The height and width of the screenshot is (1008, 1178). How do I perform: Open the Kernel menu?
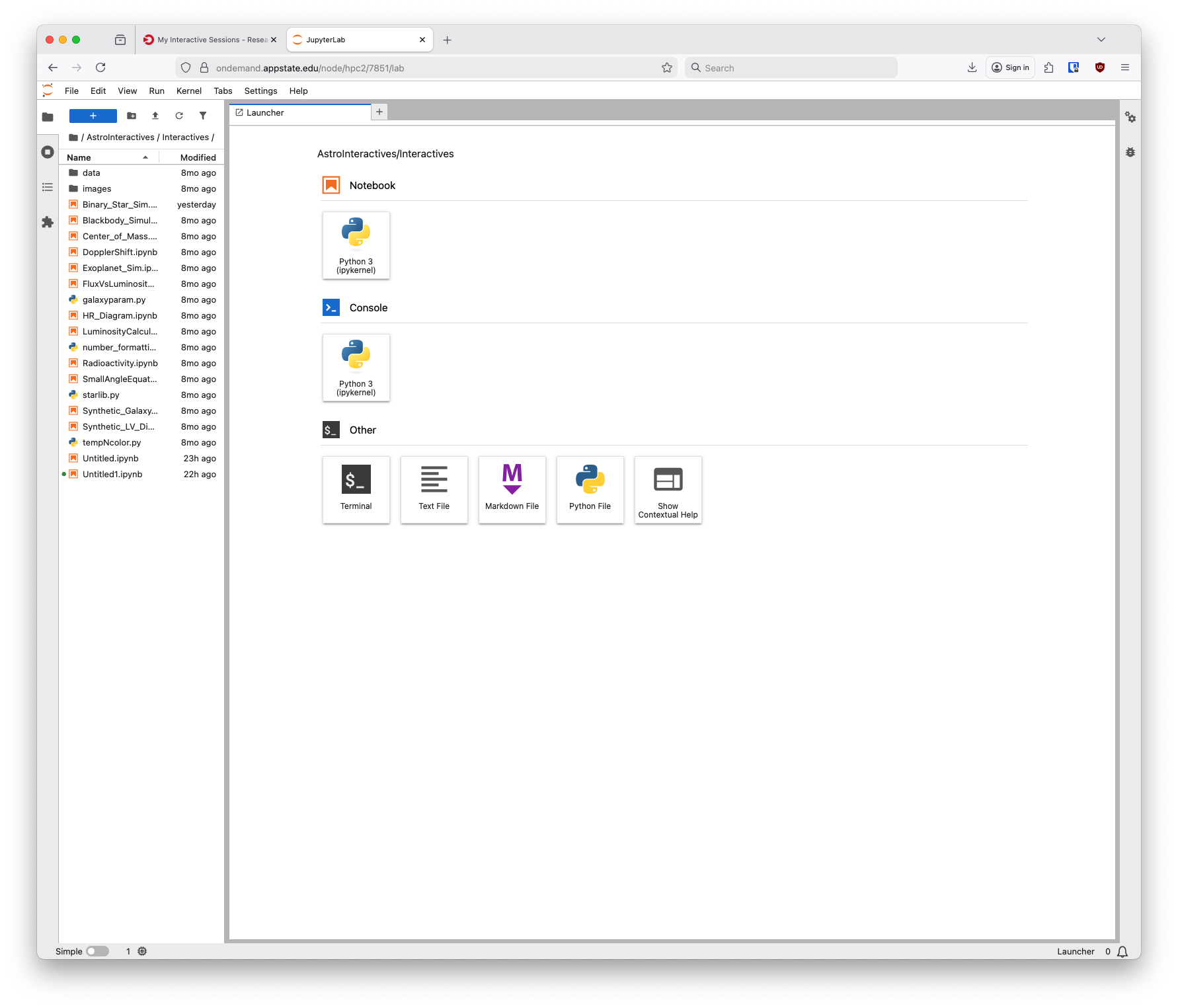coord(188,91)
